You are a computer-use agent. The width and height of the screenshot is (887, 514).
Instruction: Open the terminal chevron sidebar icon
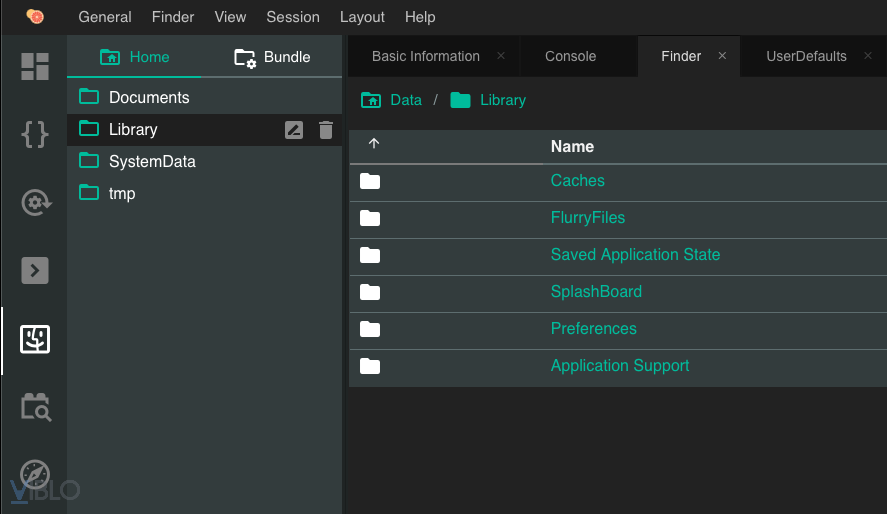click(x=35, y=270)
